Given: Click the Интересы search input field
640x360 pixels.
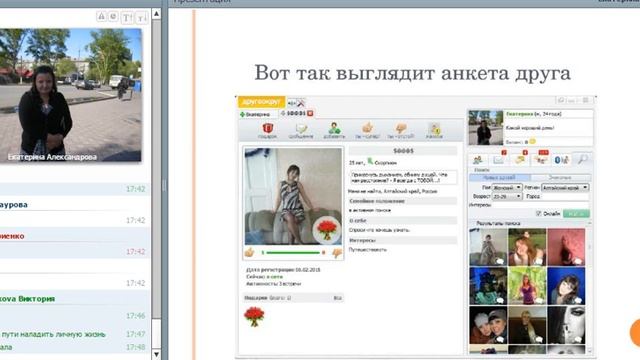Looking at the screenshot, I should point(541,205).
